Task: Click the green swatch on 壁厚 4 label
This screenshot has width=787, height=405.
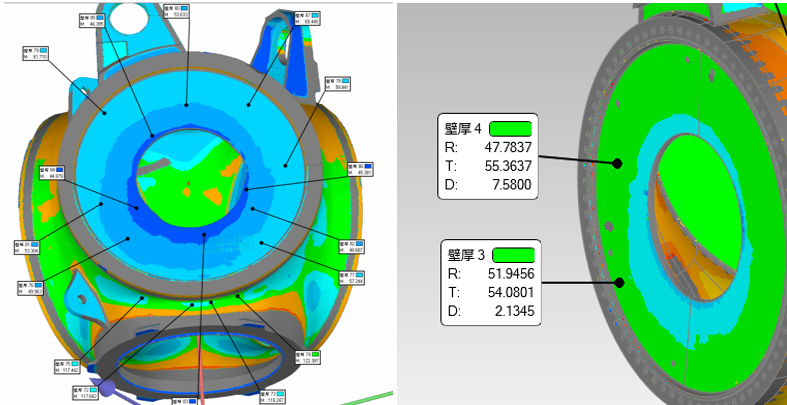Action: coord(509,128)
